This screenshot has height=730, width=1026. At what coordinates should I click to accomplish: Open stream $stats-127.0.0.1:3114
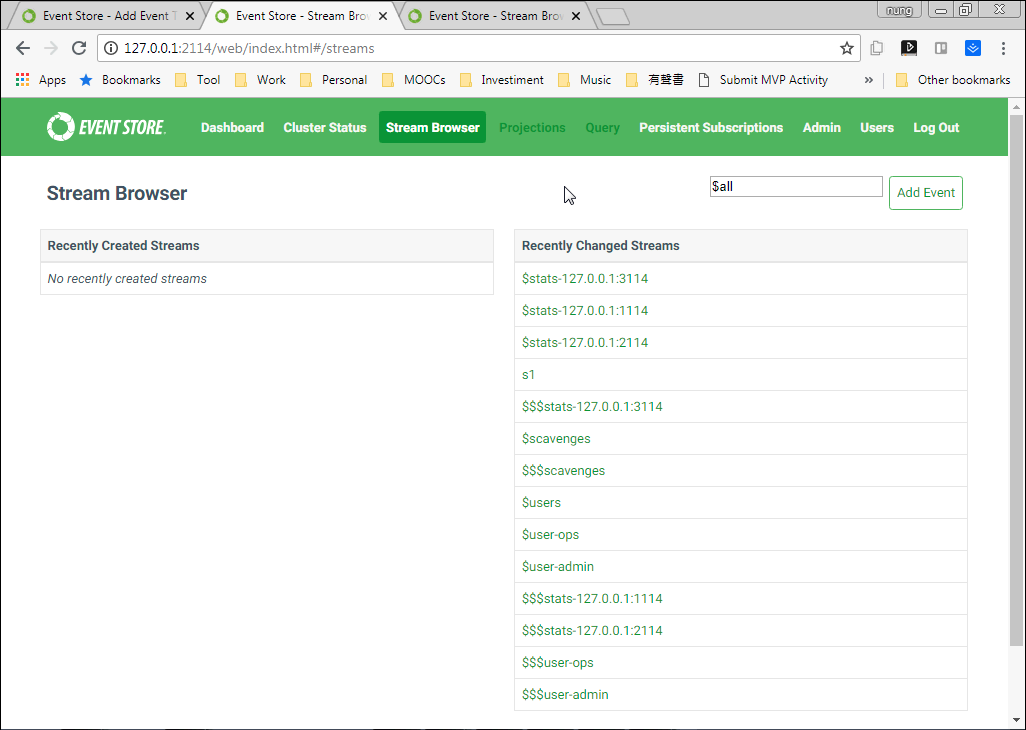(585, 279)
